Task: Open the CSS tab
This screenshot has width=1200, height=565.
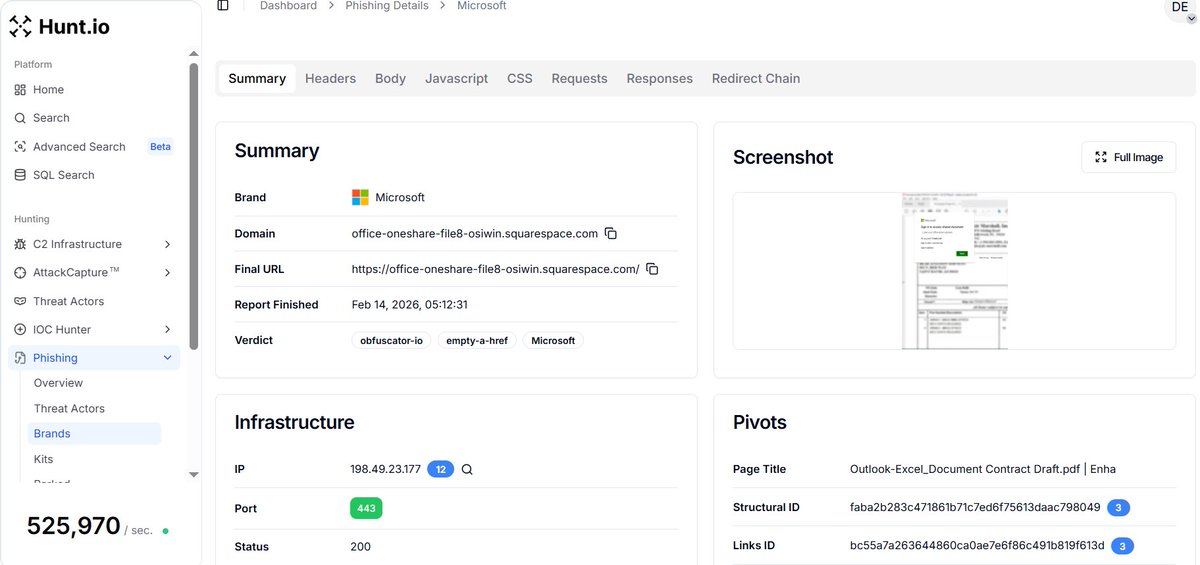Action: 520,79
